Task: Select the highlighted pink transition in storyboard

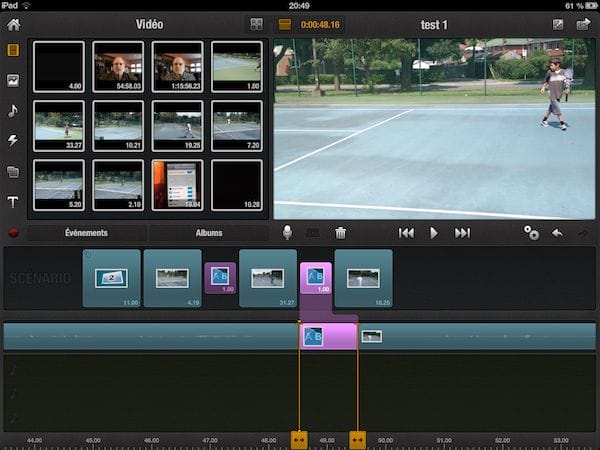Action: [x=315, y=278]
